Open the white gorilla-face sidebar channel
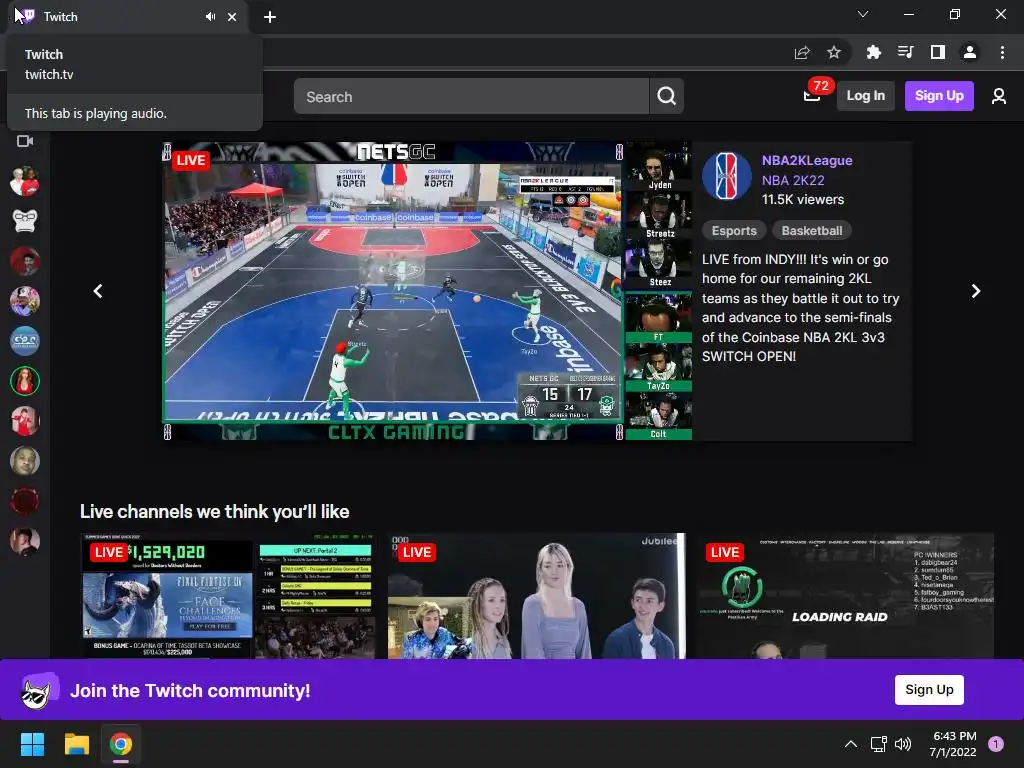Viewport: 1024px width, 768px height. point(25,221)
